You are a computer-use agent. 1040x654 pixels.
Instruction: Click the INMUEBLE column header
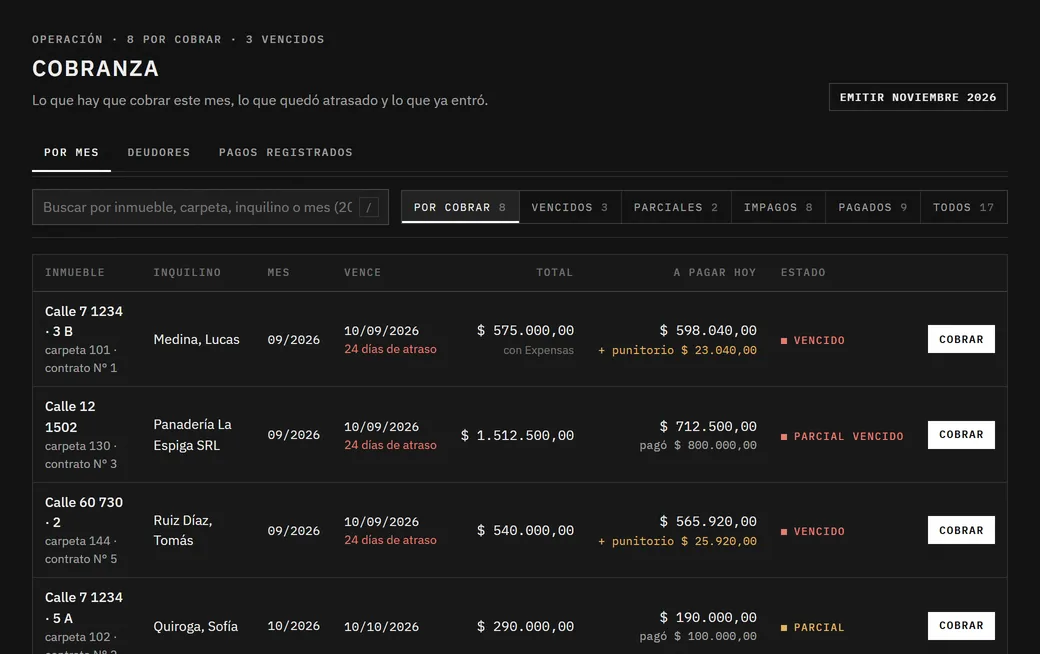click(x=75, y=273)
